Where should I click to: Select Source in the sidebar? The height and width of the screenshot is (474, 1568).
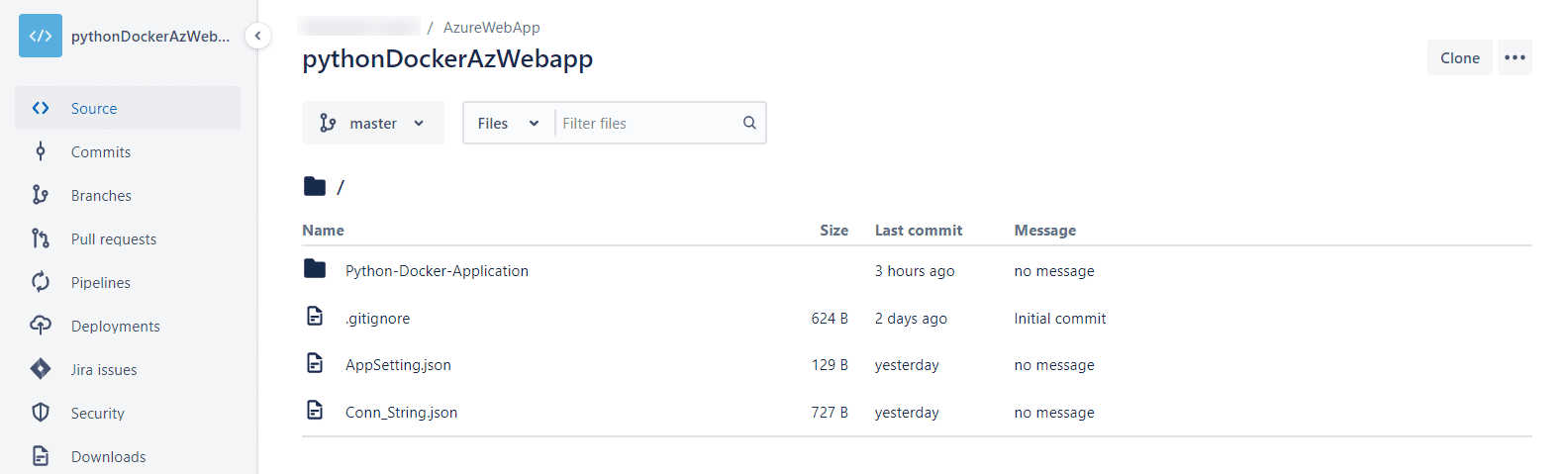coord(128,108)
